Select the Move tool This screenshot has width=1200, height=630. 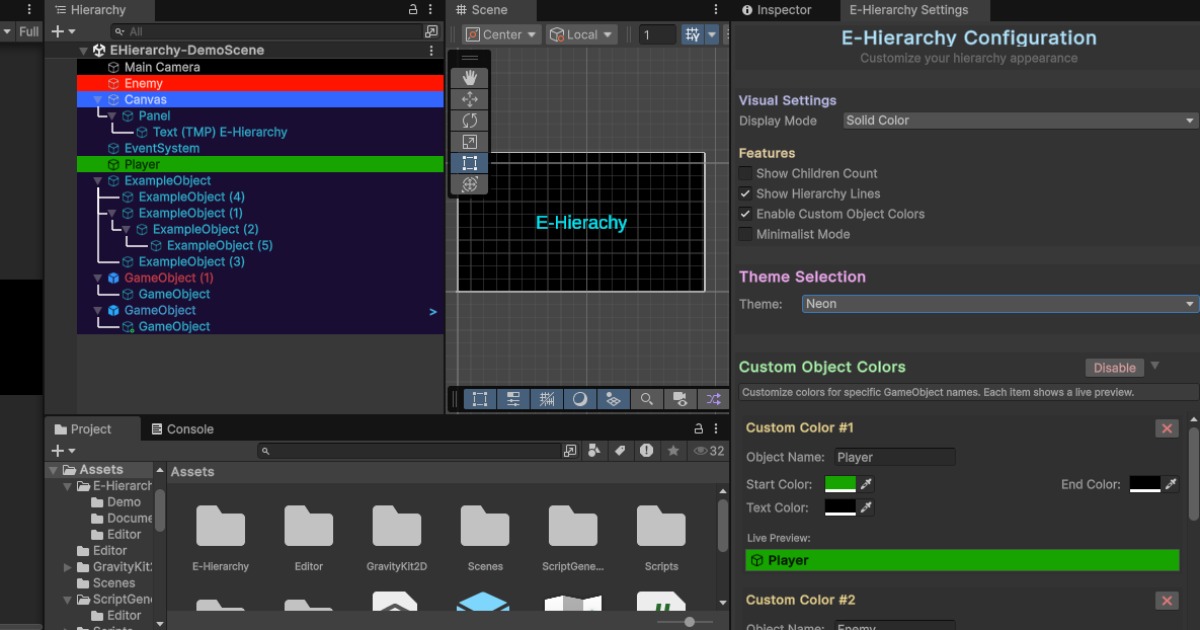tap(469, 98)
